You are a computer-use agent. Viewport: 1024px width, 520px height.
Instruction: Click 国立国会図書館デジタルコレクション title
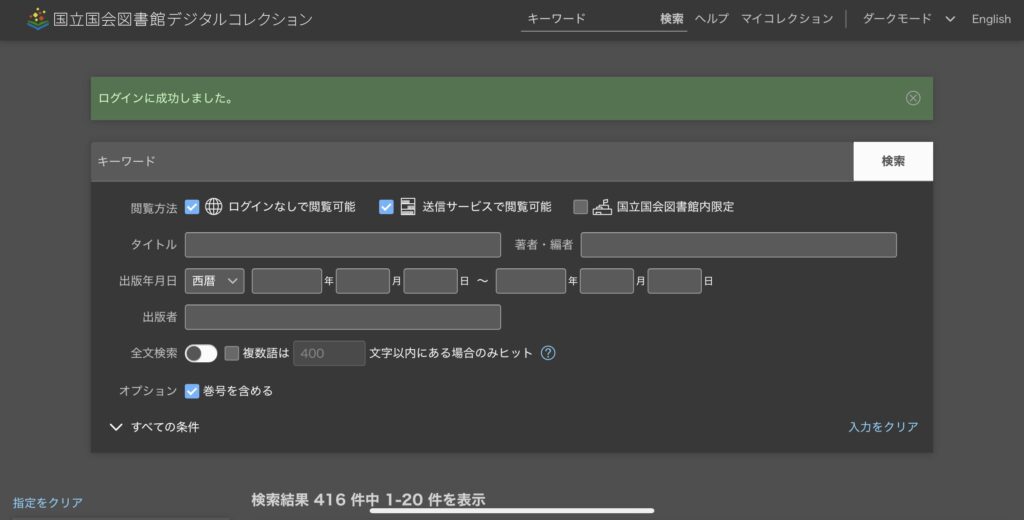click(183, 19)
